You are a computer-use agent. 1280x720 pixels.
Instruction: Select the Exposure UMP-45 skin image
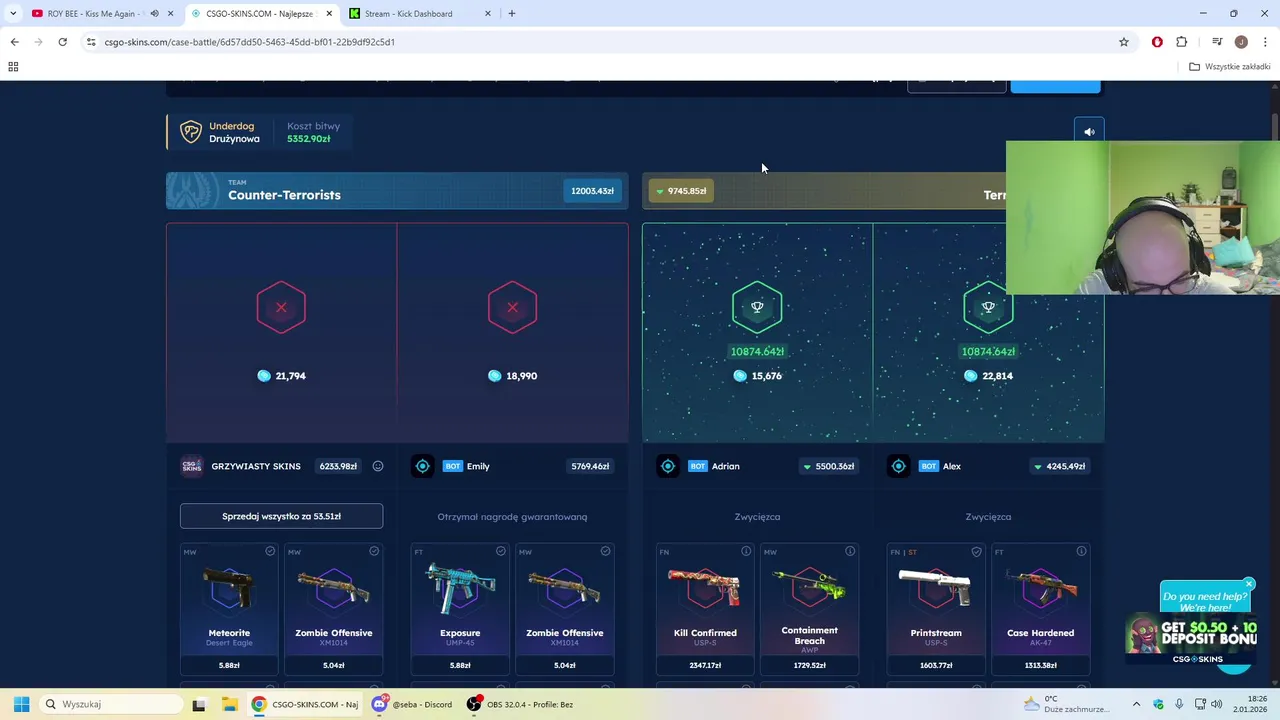tap(460, 589)
